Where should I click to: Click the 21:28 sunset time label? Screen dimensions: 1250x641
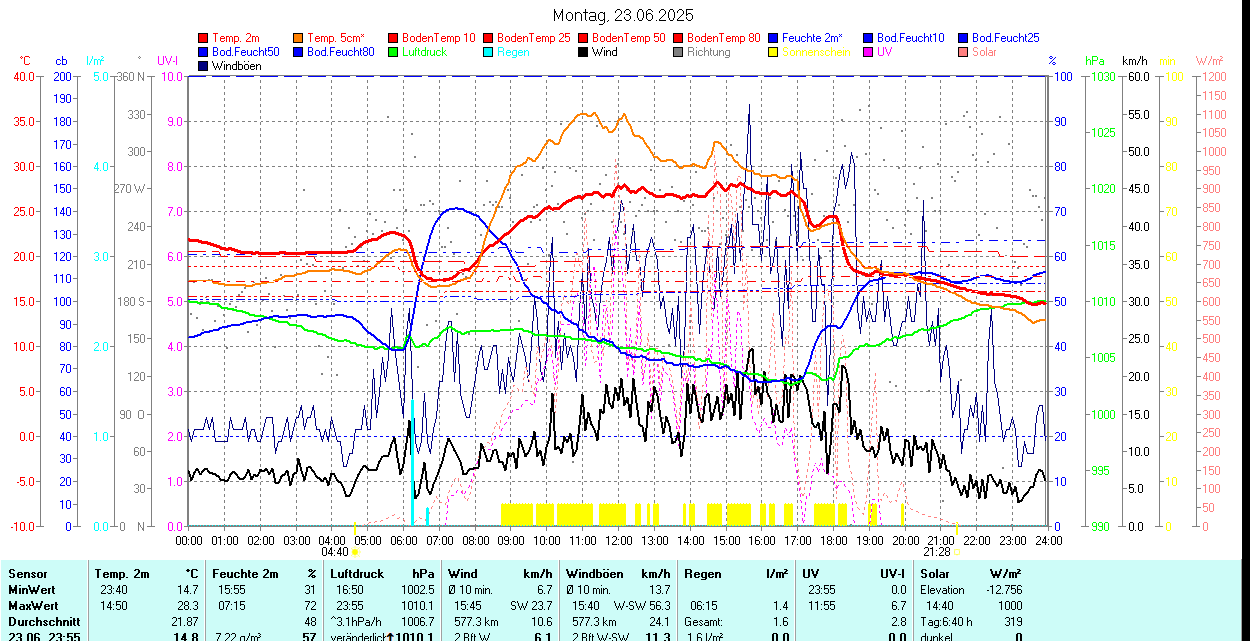(x=937, y=552)
